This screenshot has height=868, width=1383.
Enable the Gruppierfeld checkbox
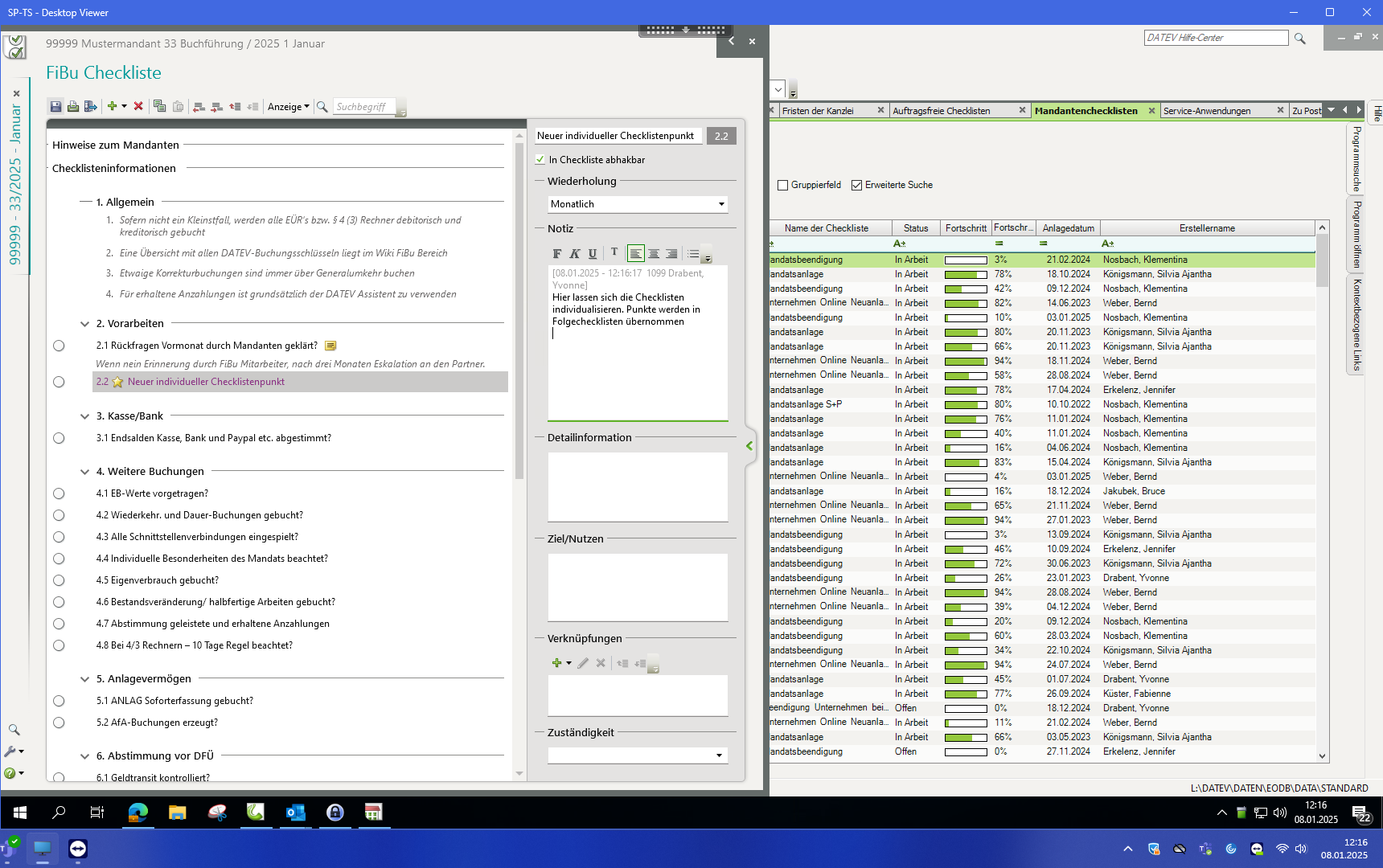[783, 185]
